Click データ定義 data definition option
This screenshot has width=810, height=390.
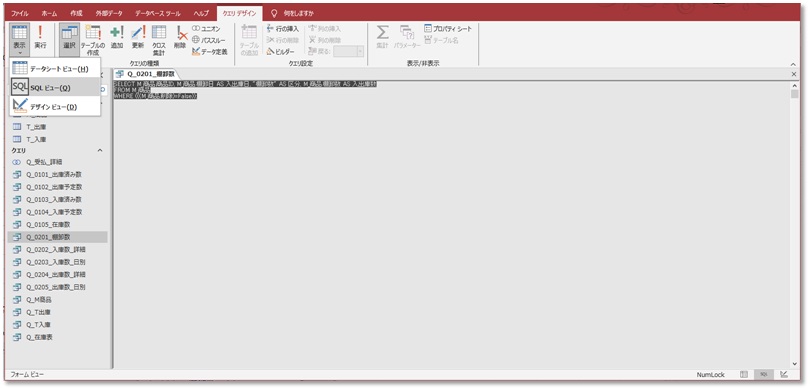click(x=209, y=51)
